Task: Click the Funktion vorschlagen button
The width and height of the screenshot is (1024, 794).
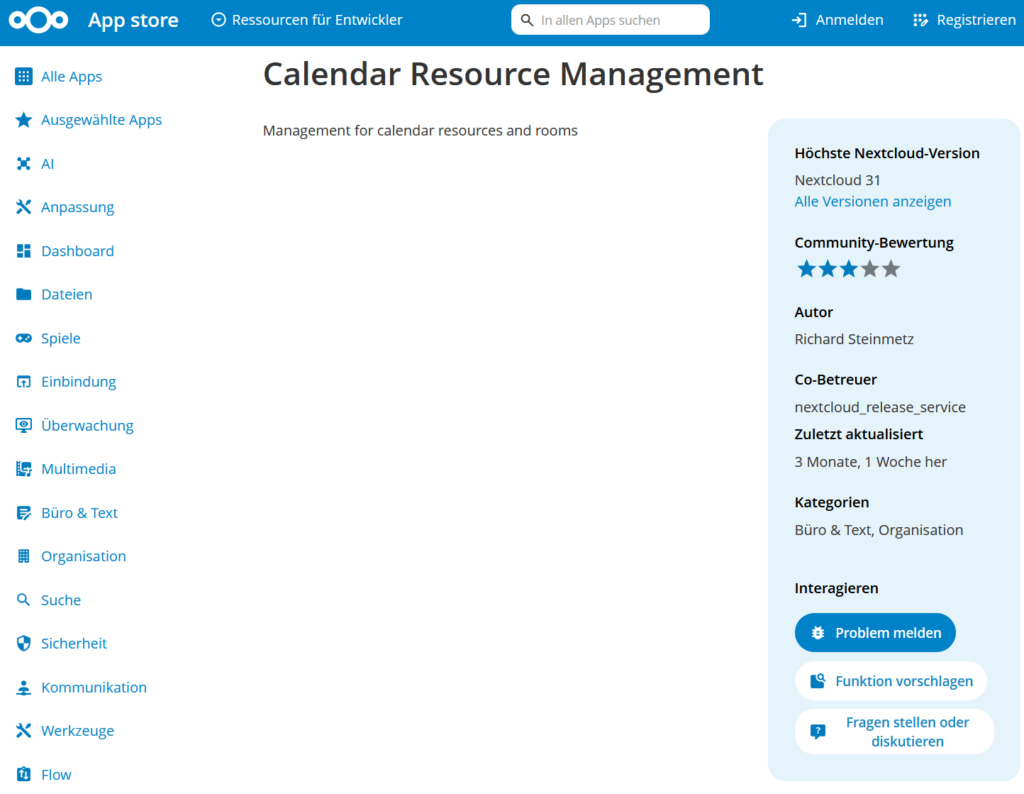Action: (x=891, y=681)
